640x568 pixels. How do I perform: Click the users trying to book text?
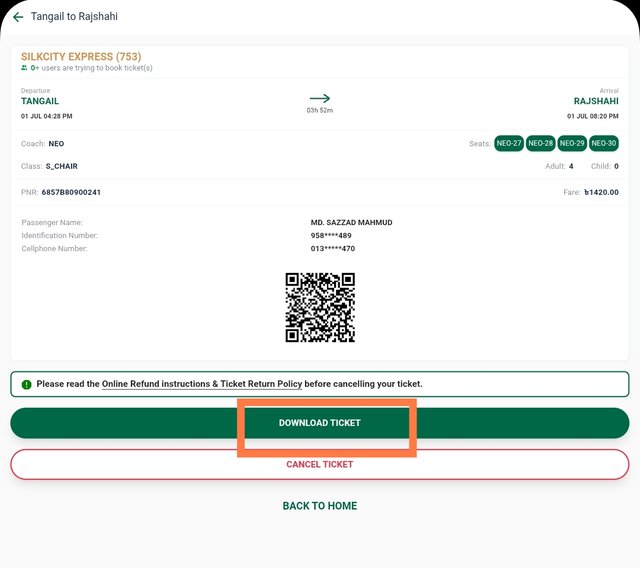(91, 68)
